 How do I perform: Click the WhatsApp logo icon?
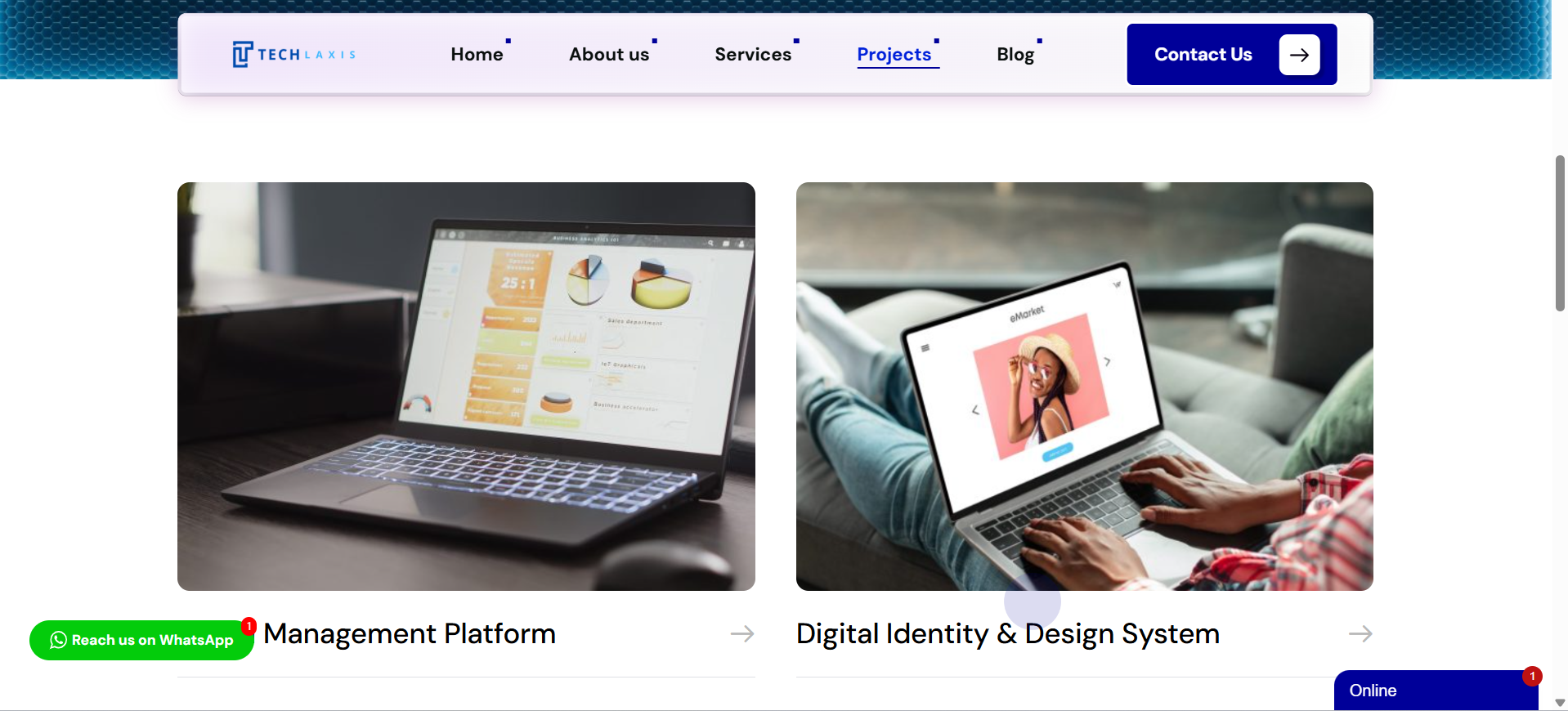[58, 640]
